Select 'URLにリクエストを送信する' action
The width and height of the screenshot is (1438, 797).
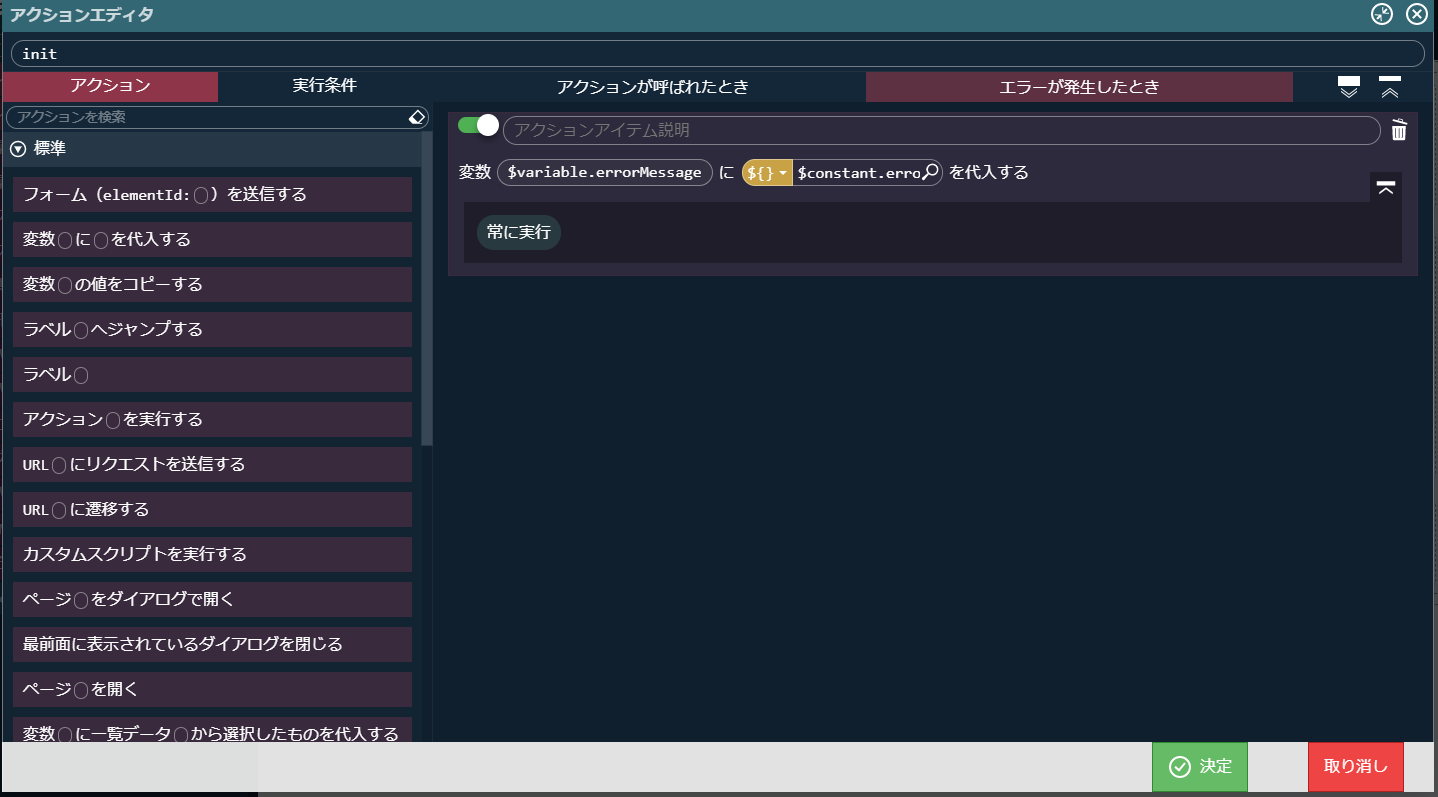(212, 464)
